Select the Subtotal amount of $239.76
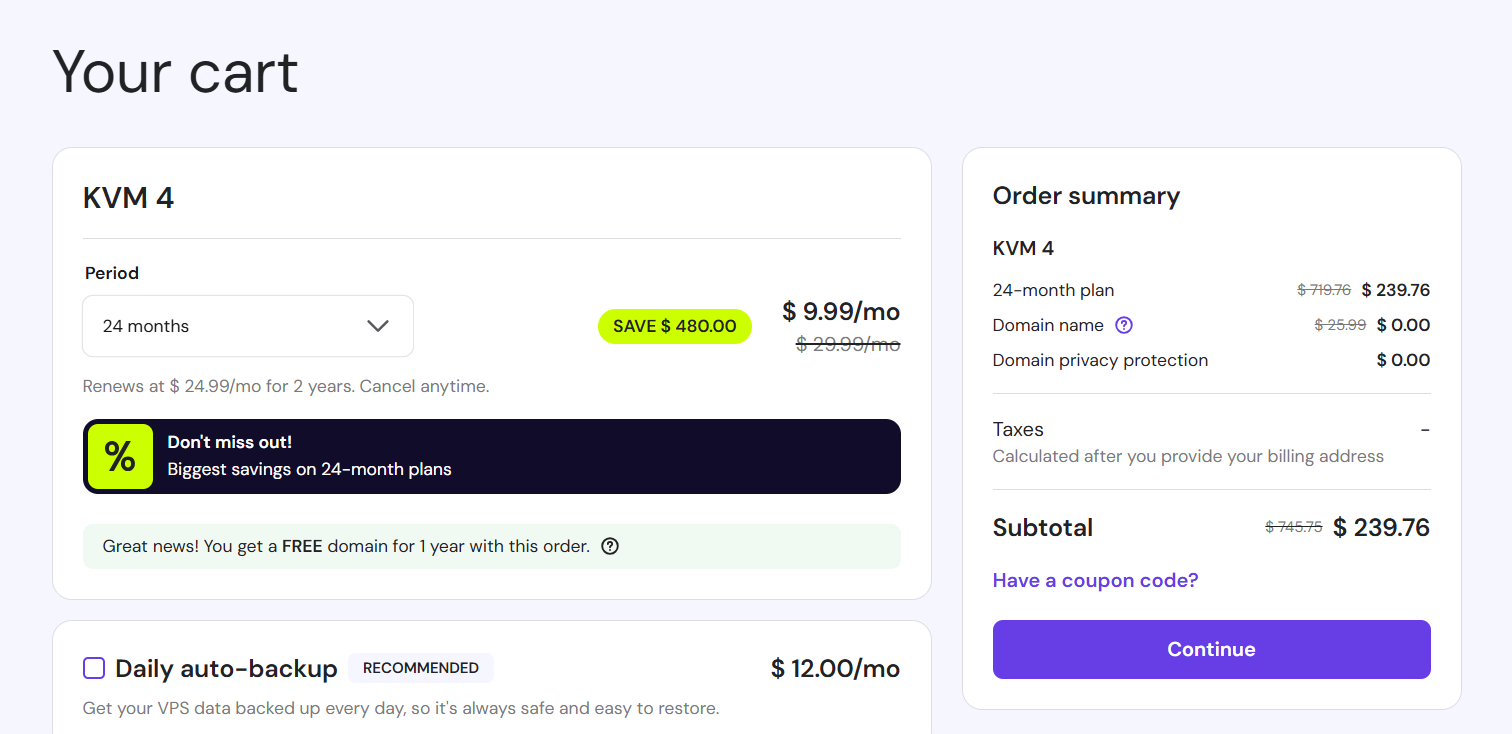1512x734 pixels. pyautogui.click(x=1381, y=527)
